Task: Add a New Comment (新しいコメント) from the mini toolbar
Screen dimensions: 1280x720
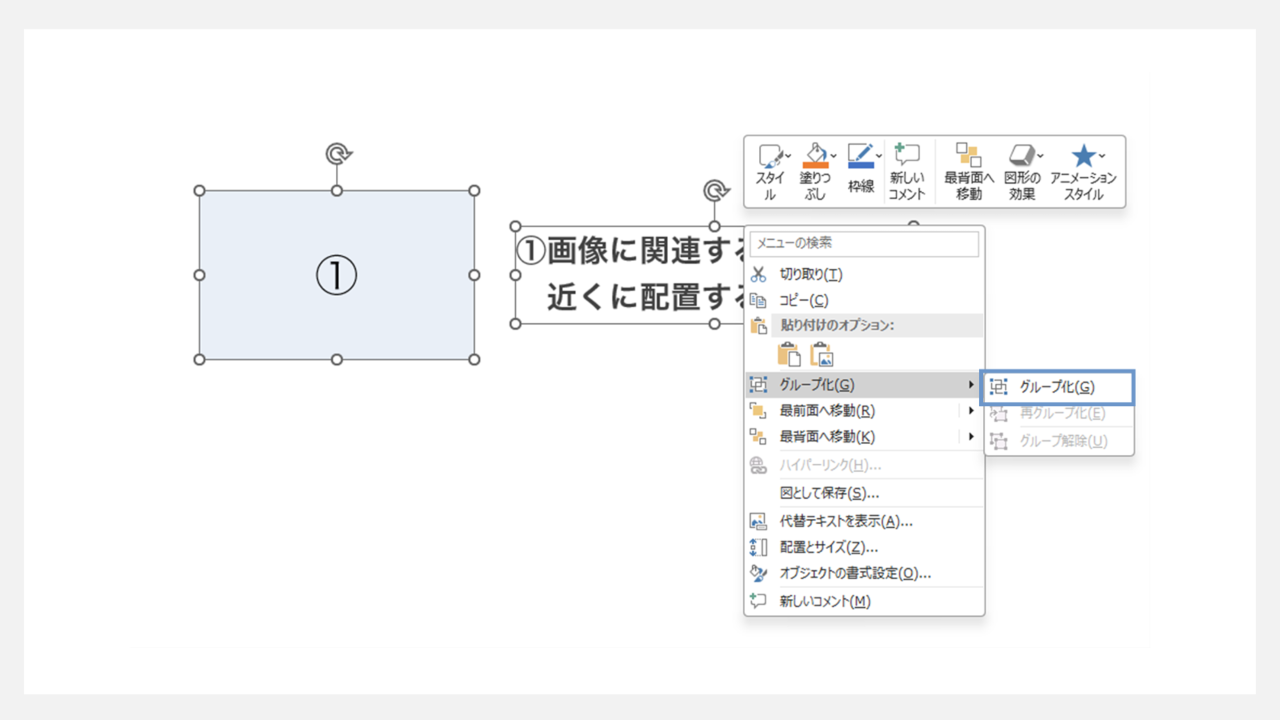Action: pos(907,172)
